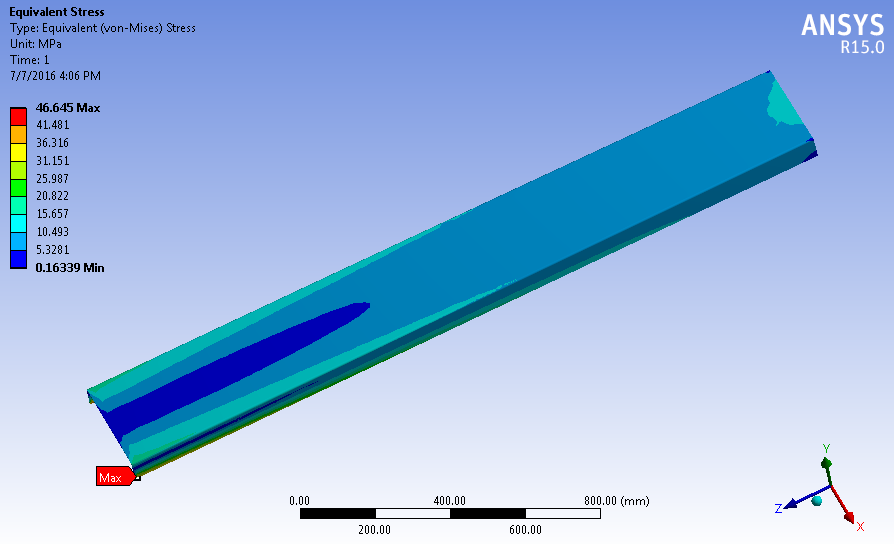The image size is (894, 544).
Task: Click the '10.493' legend value
Action: [x=52, y=232]
